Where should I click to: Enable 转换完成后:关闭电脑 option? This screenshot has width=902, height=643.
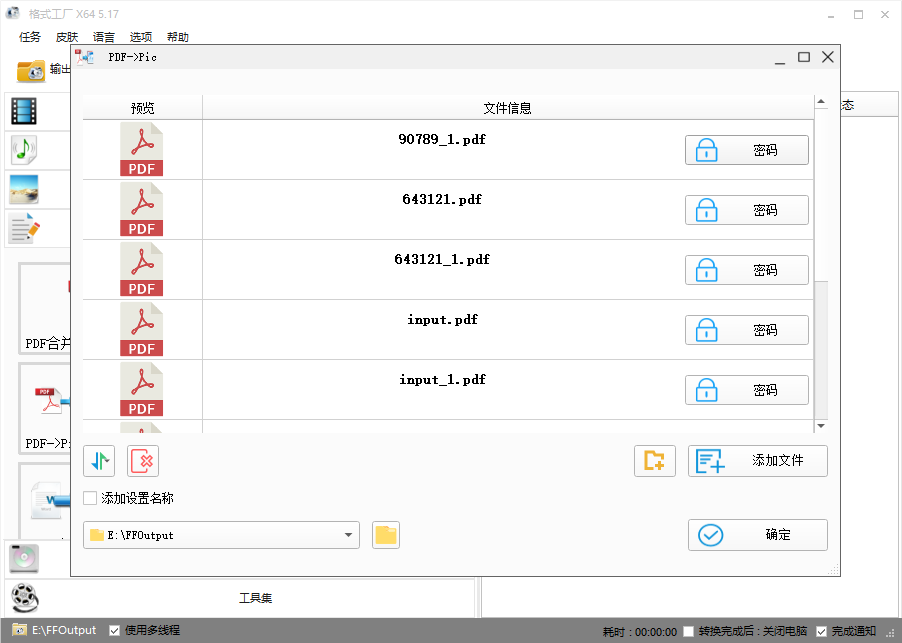tap(688, 631)
